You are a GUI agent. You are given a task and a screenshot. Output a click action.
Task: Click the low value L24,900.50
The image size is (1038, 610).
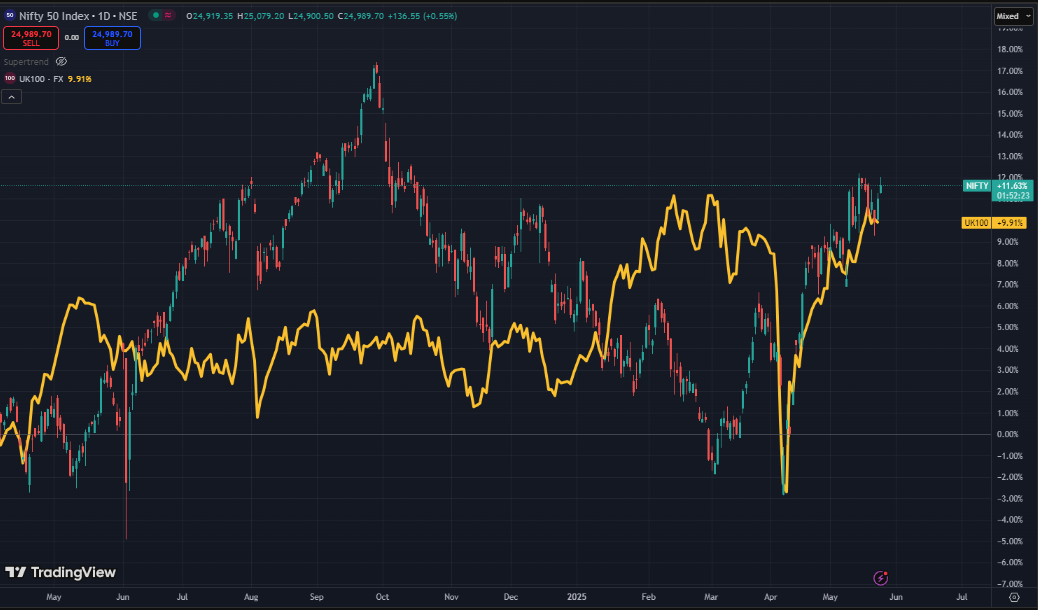coord(310,16)
